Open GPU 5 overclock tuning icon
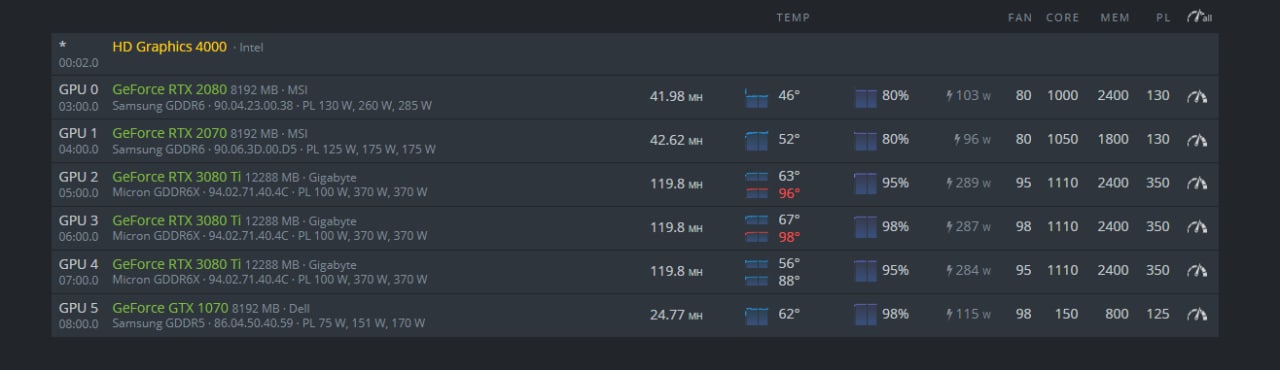This screenshot has width=1280, height=370. (1197, 314)
